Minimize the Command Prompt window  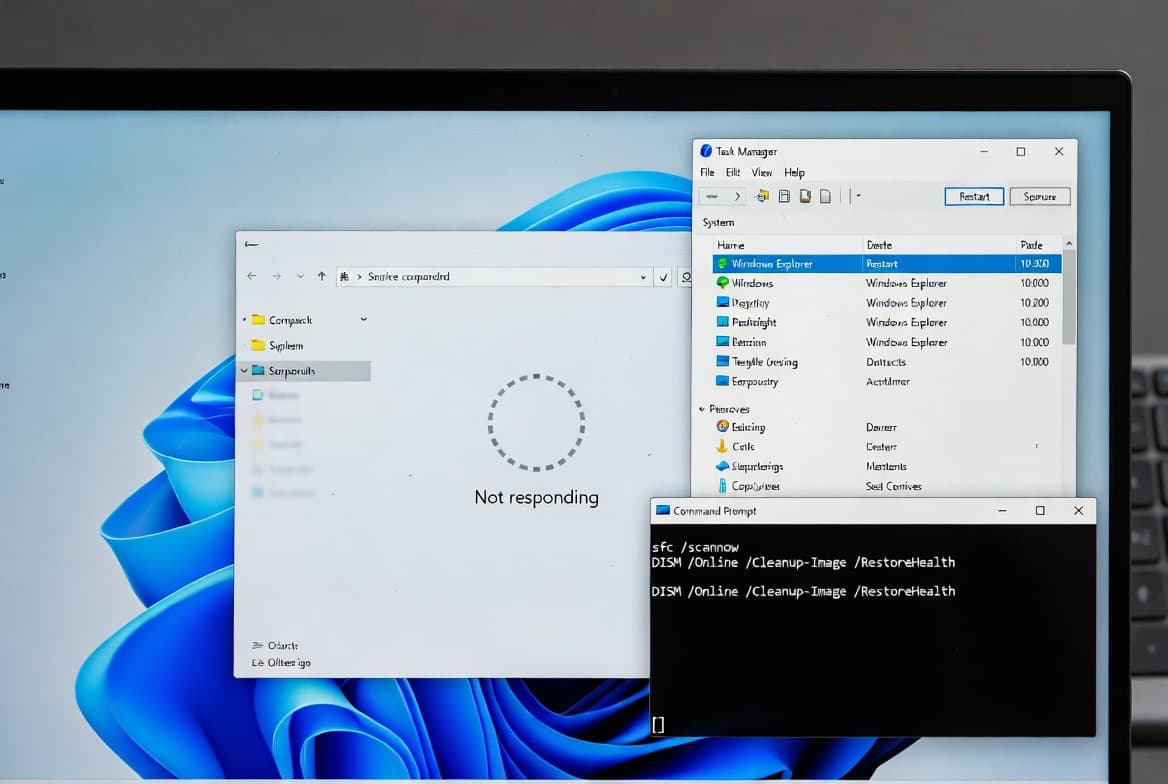coord(1002,510)
